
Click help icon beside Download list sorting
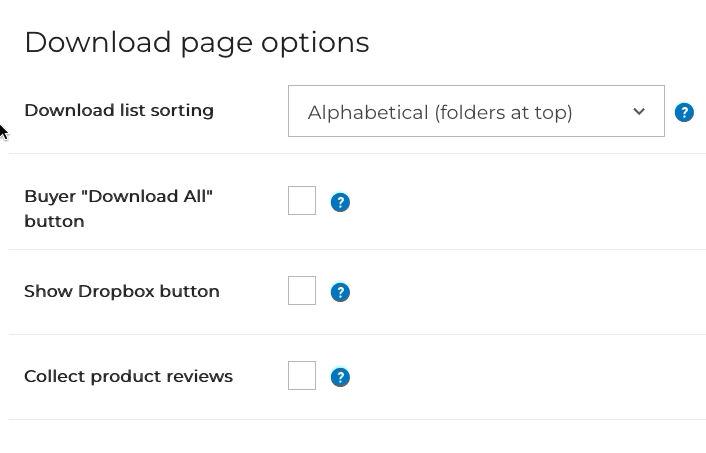pos(684,112)
